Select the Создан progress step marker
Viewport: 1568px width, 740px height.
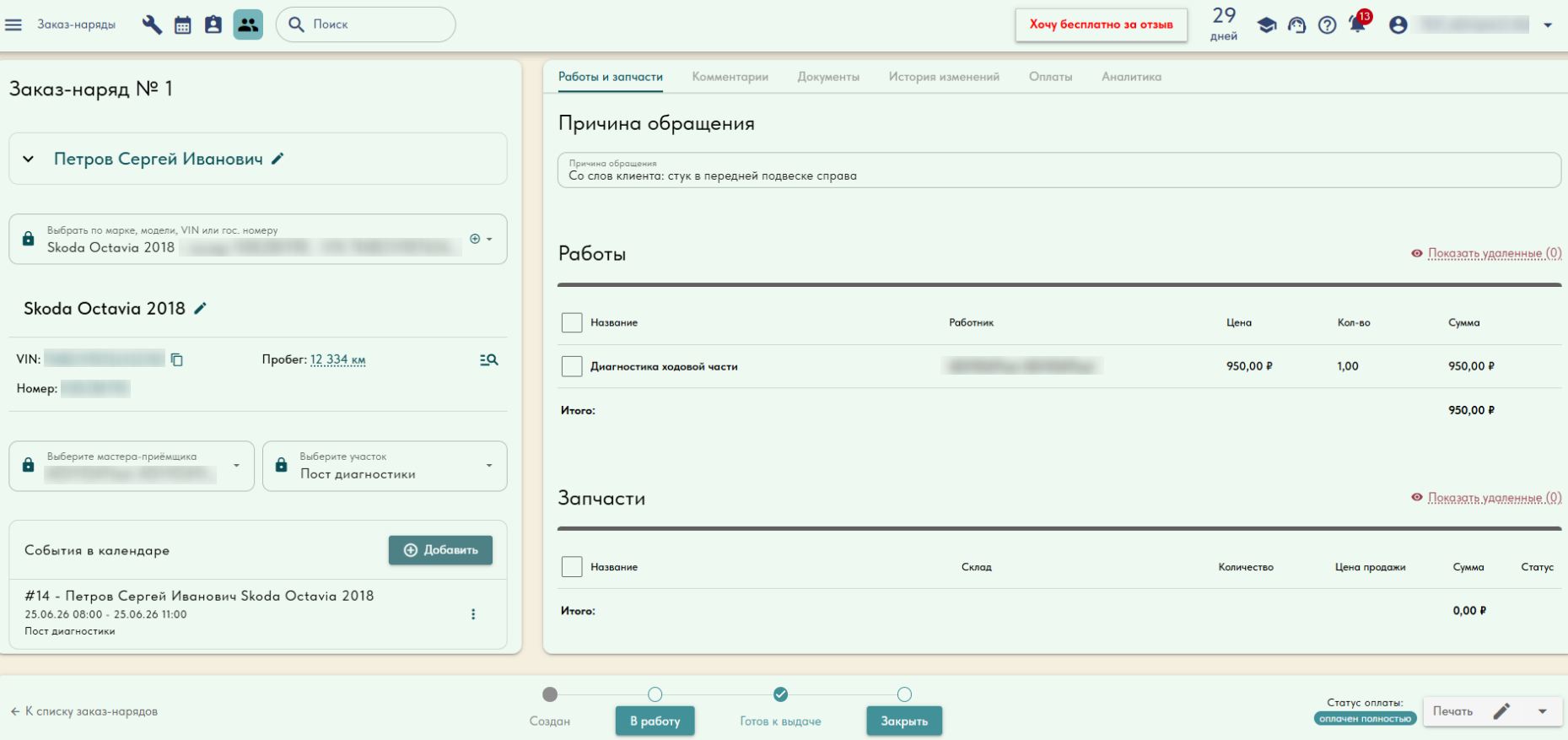[x=550, y=694]
